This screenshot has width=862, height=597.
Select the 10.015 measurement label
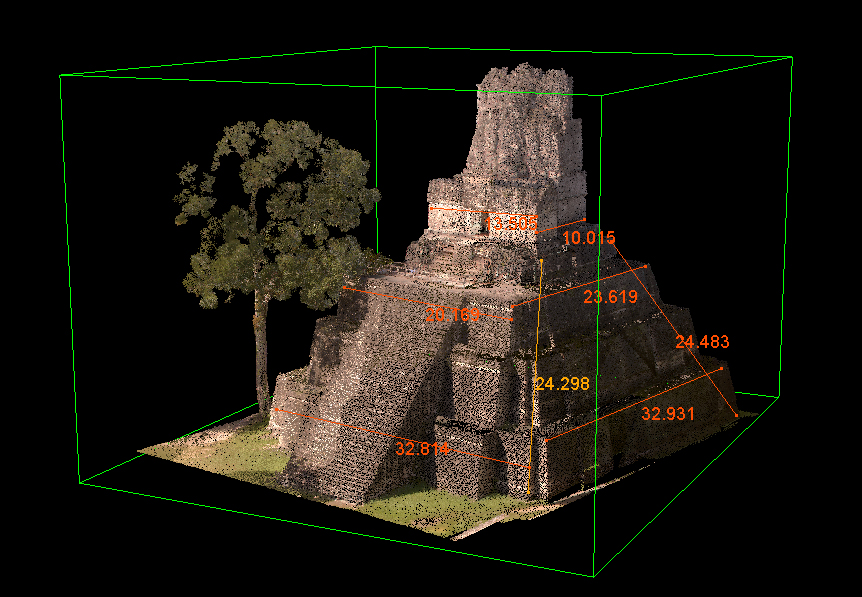(x=589, y=238)
